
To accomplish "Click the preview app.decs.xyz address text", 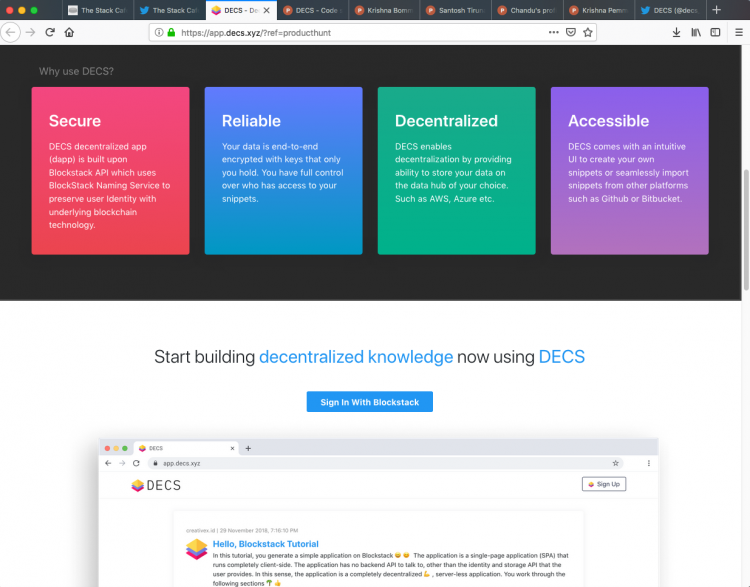I will [181, 463].
